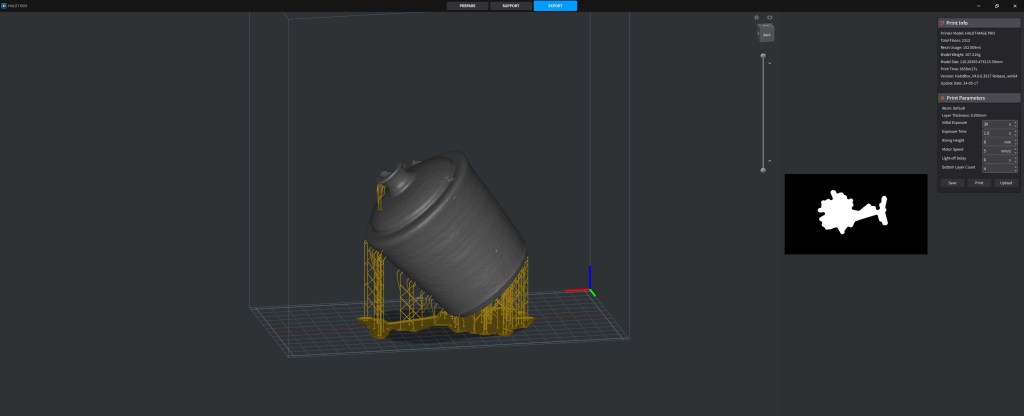Collapse the Print Parameters section

click(x=942, y=98)
